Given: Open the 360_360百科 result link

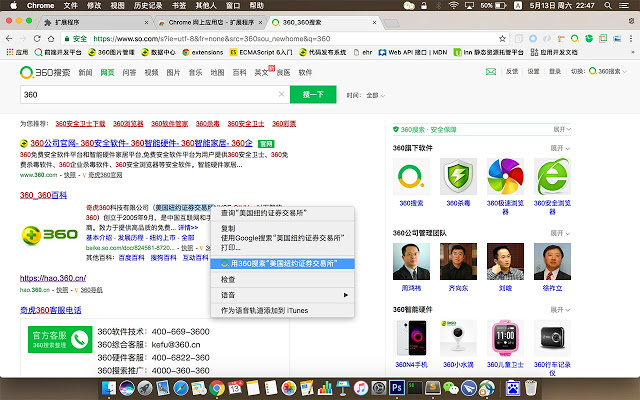Looking at the screenshot, I should click(43, 195).
